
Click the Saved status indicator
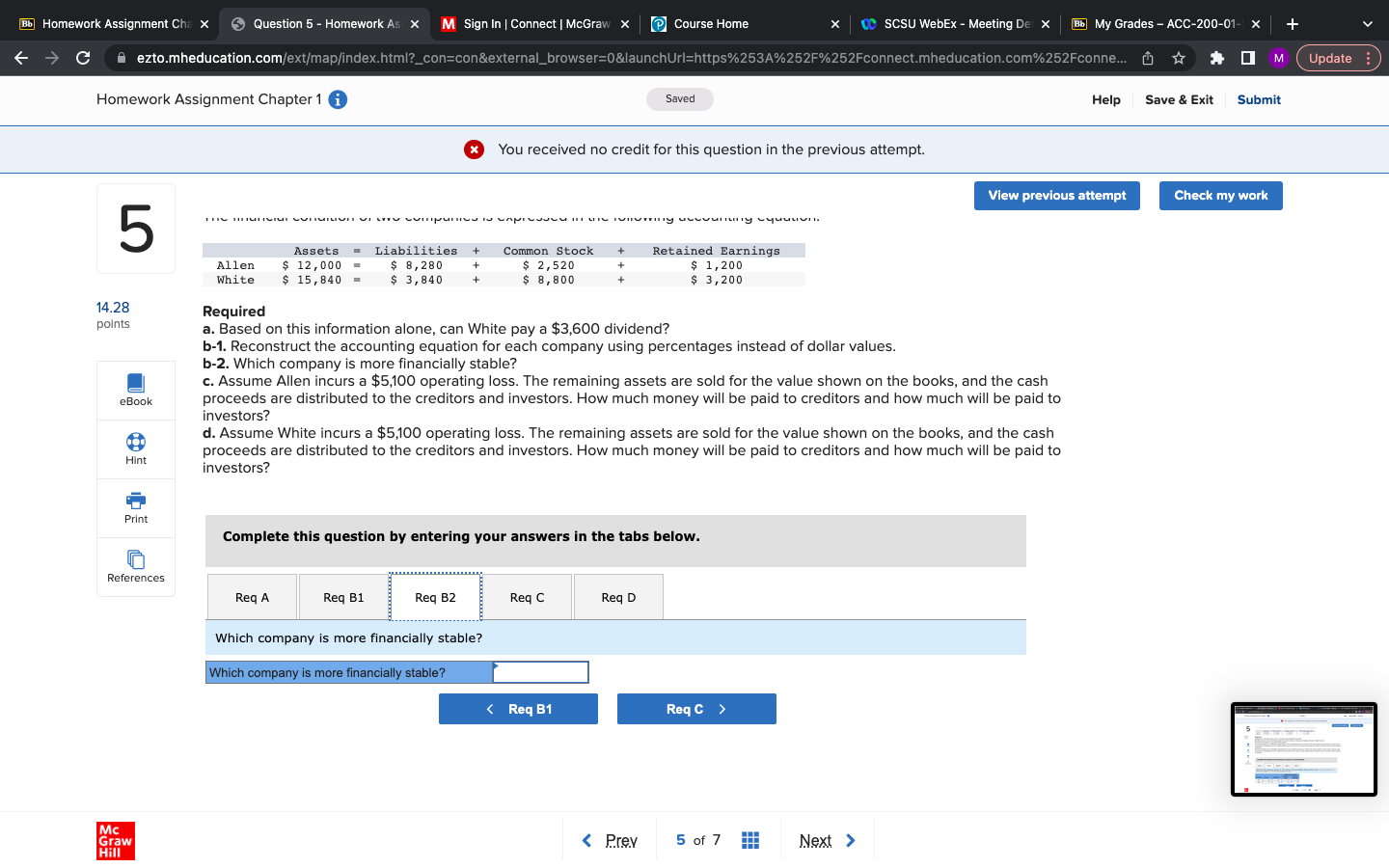point(680,99)
